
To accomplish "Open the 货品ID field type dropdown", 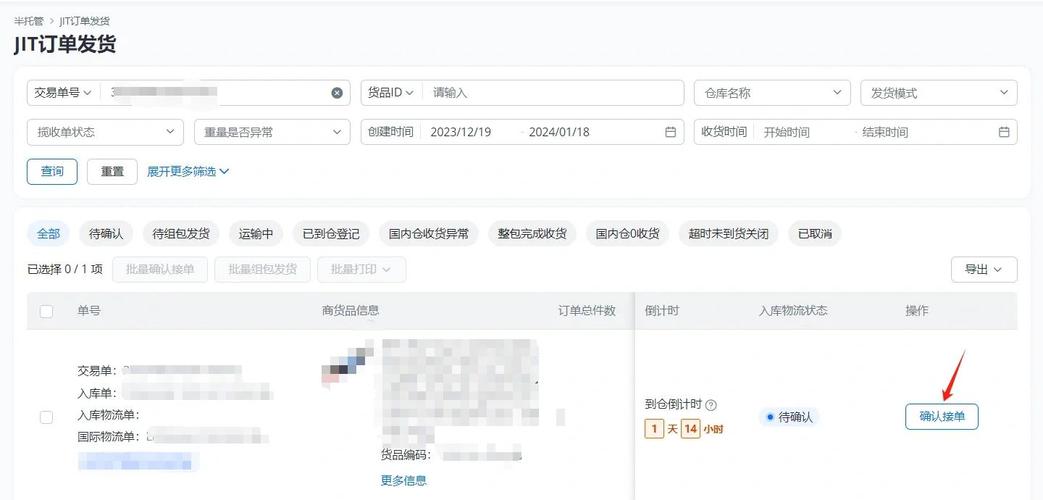I will [391, 93].
